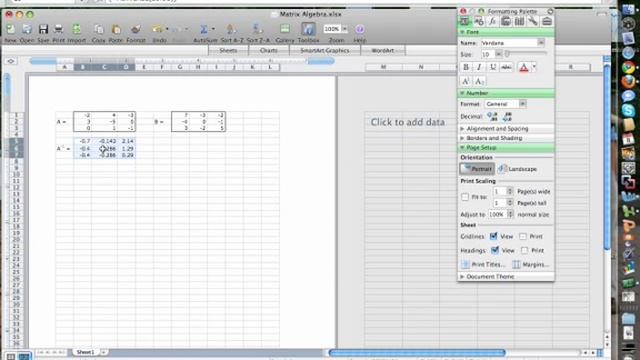This screenshot has height=360, width=640.
Task: Select Portrait orientation
Action: pos(477,169)
